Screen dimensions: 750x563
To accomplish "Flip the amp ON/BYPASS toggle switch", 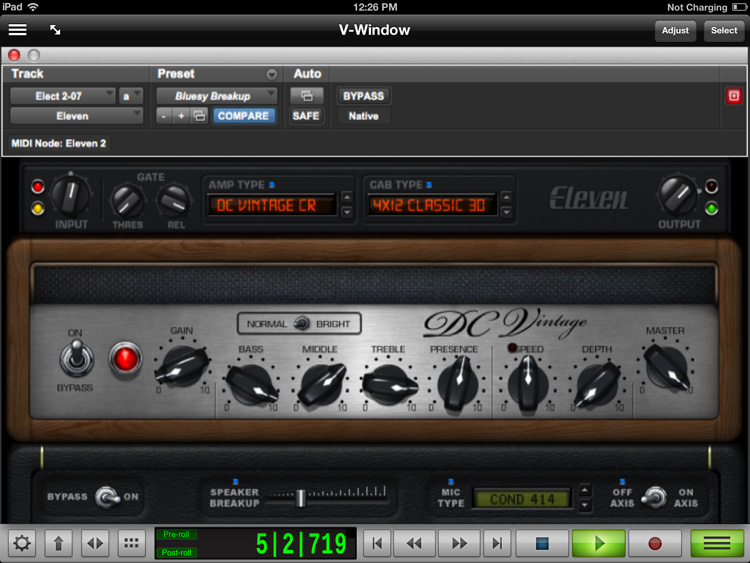I will click(x=76, y=360).
